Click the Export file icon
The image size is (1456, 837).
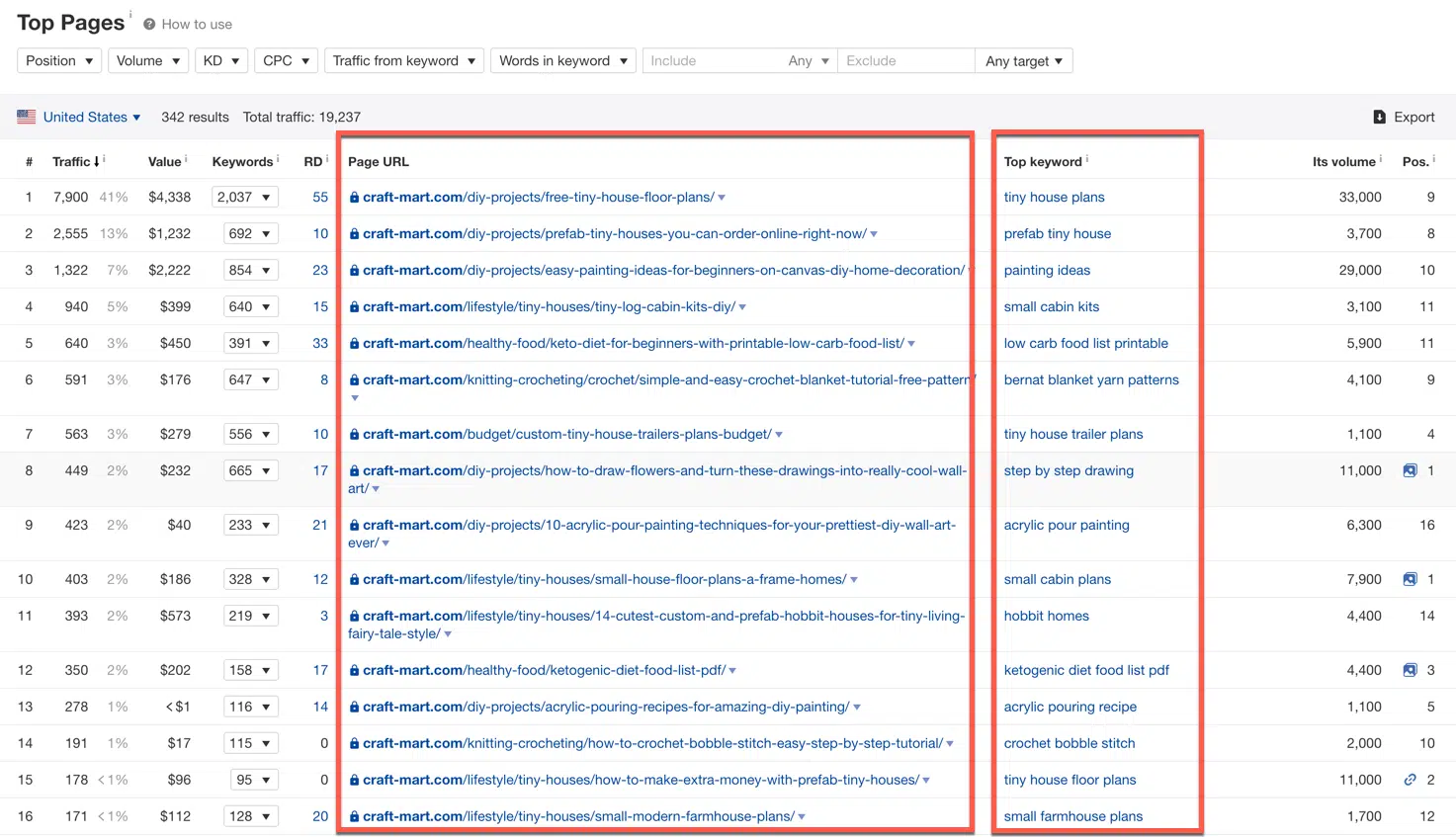(x=1380, y=117)
